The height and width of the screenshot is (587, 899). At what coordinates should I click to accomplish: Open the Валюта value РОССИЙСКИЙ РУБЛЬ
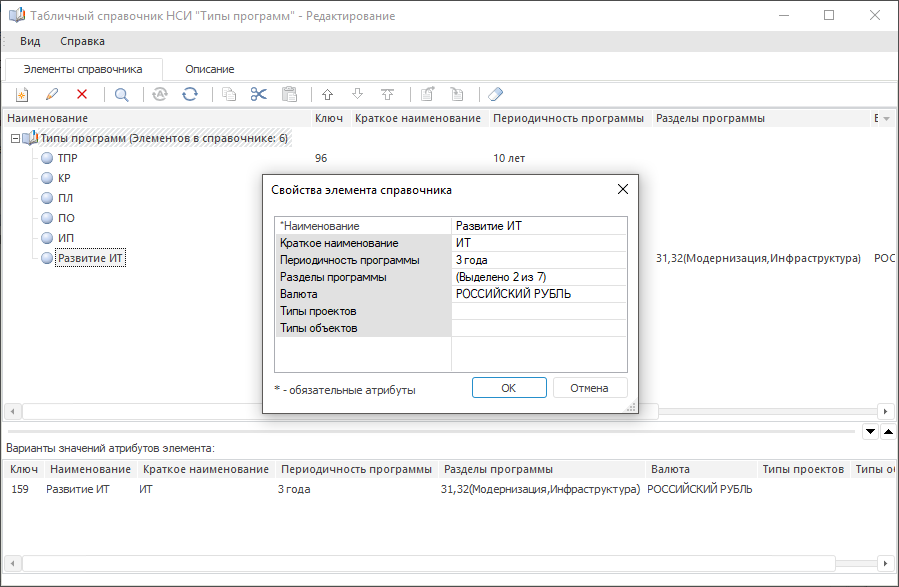pos(539,294)
